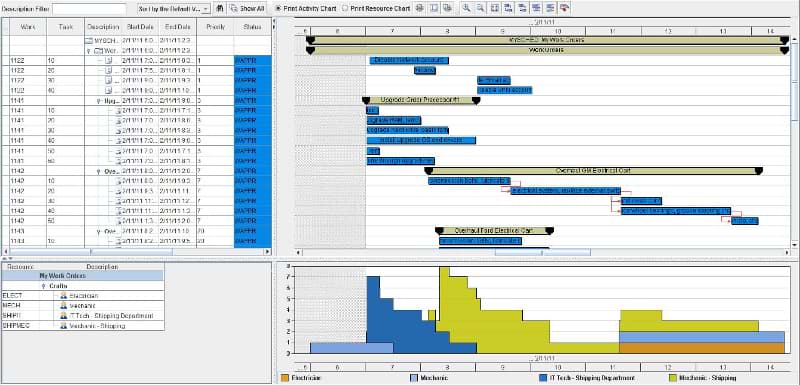Click into the Description Filter text field

coord(89,9)
